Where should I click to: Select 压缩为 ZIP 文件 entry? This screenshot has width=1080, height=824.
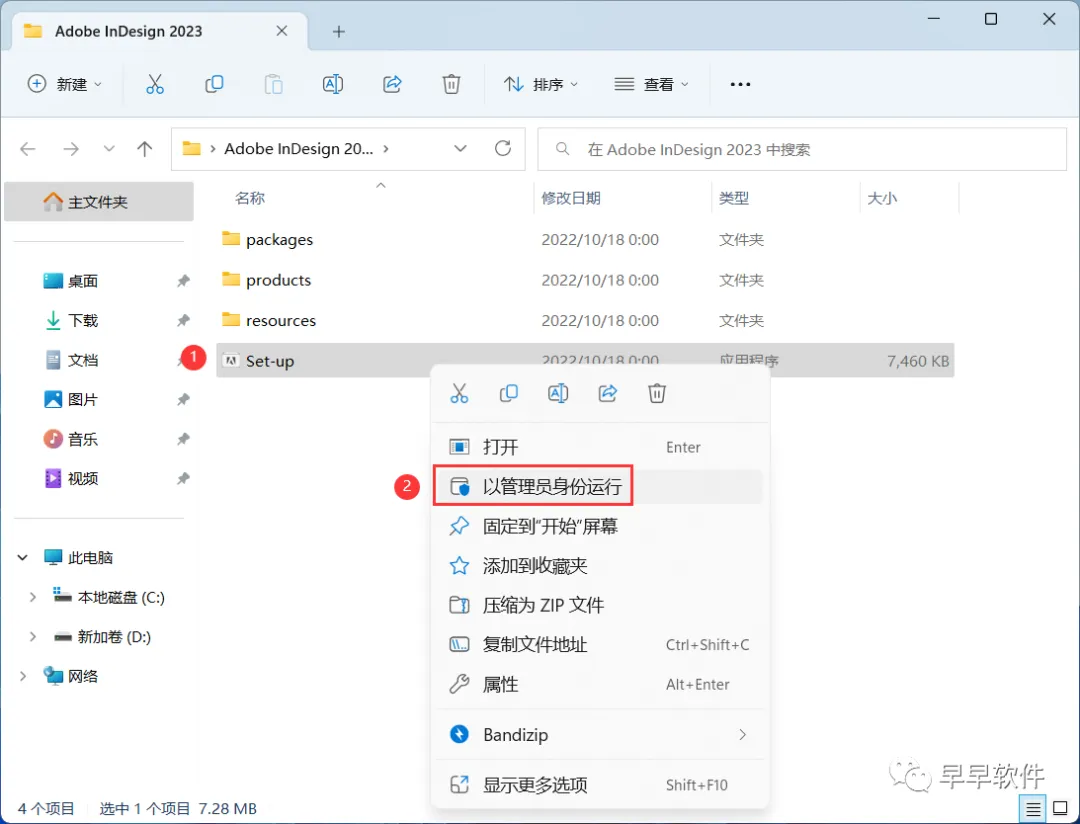click(599, 605)
